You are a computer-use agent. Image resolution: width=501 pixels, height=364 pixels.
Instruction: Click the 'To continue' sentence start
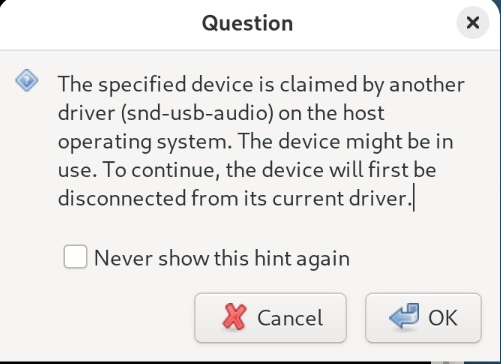[x=161, y=170]
